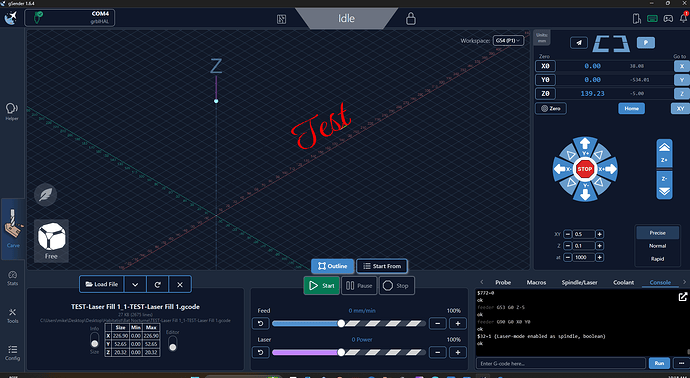Click the green Start button

click(322, 286)
